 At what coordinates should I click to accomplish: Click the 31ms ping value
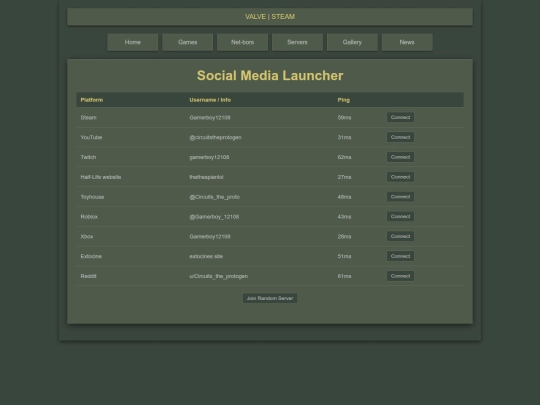pos(344,137)
